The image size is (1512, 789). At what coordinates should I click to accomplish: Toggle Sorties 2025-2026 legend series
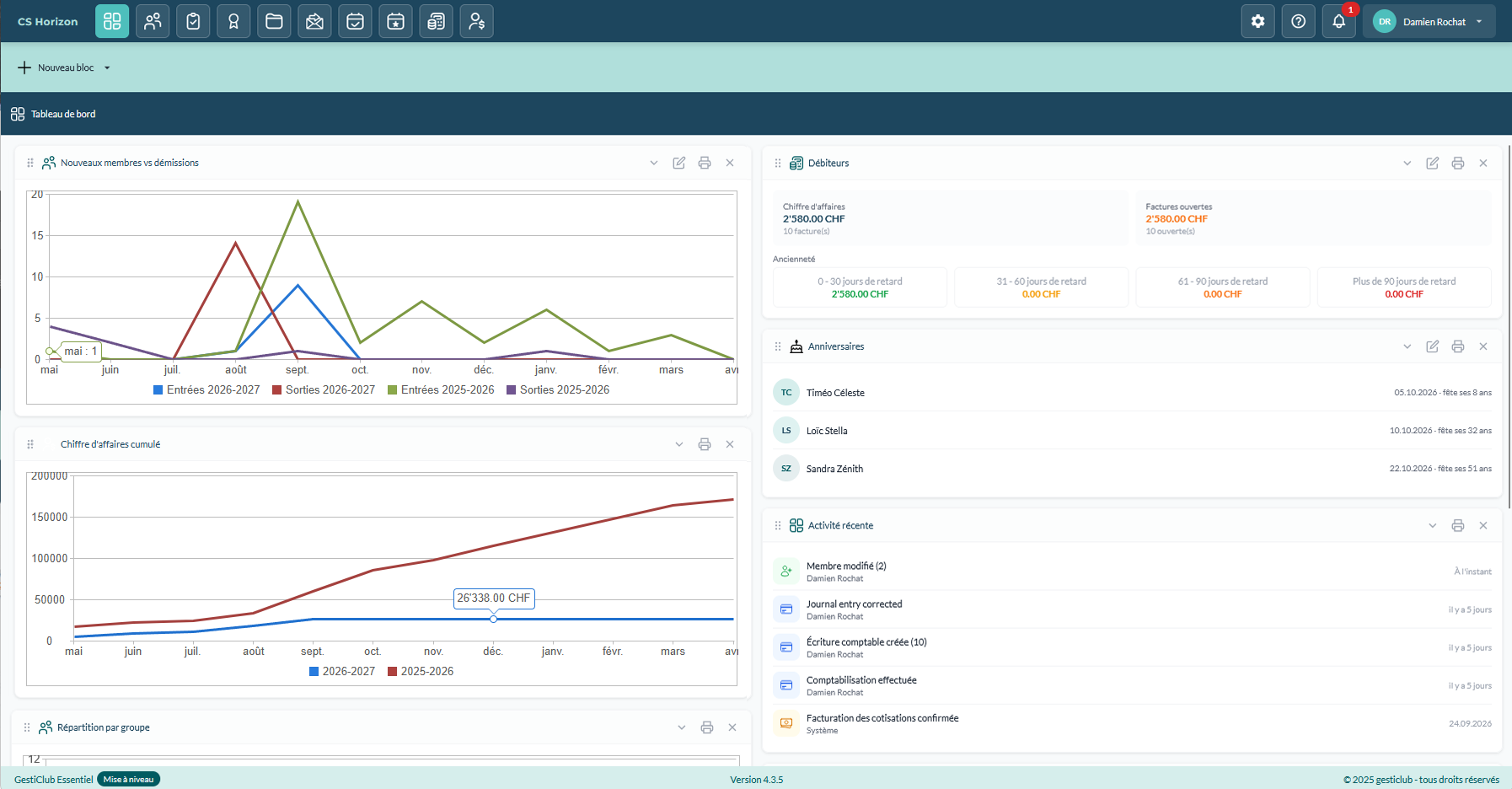click(558, 389)
